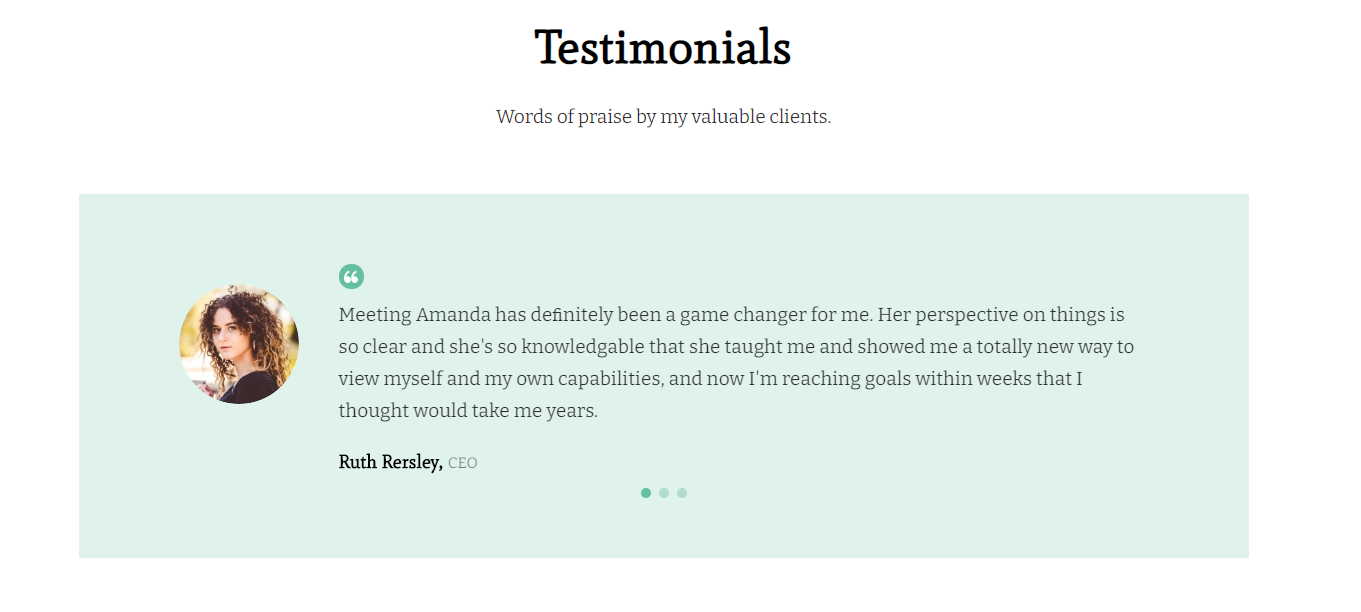Click inside the testimonial quote text
1361x612 pixels.
click(x=700, y=346)
